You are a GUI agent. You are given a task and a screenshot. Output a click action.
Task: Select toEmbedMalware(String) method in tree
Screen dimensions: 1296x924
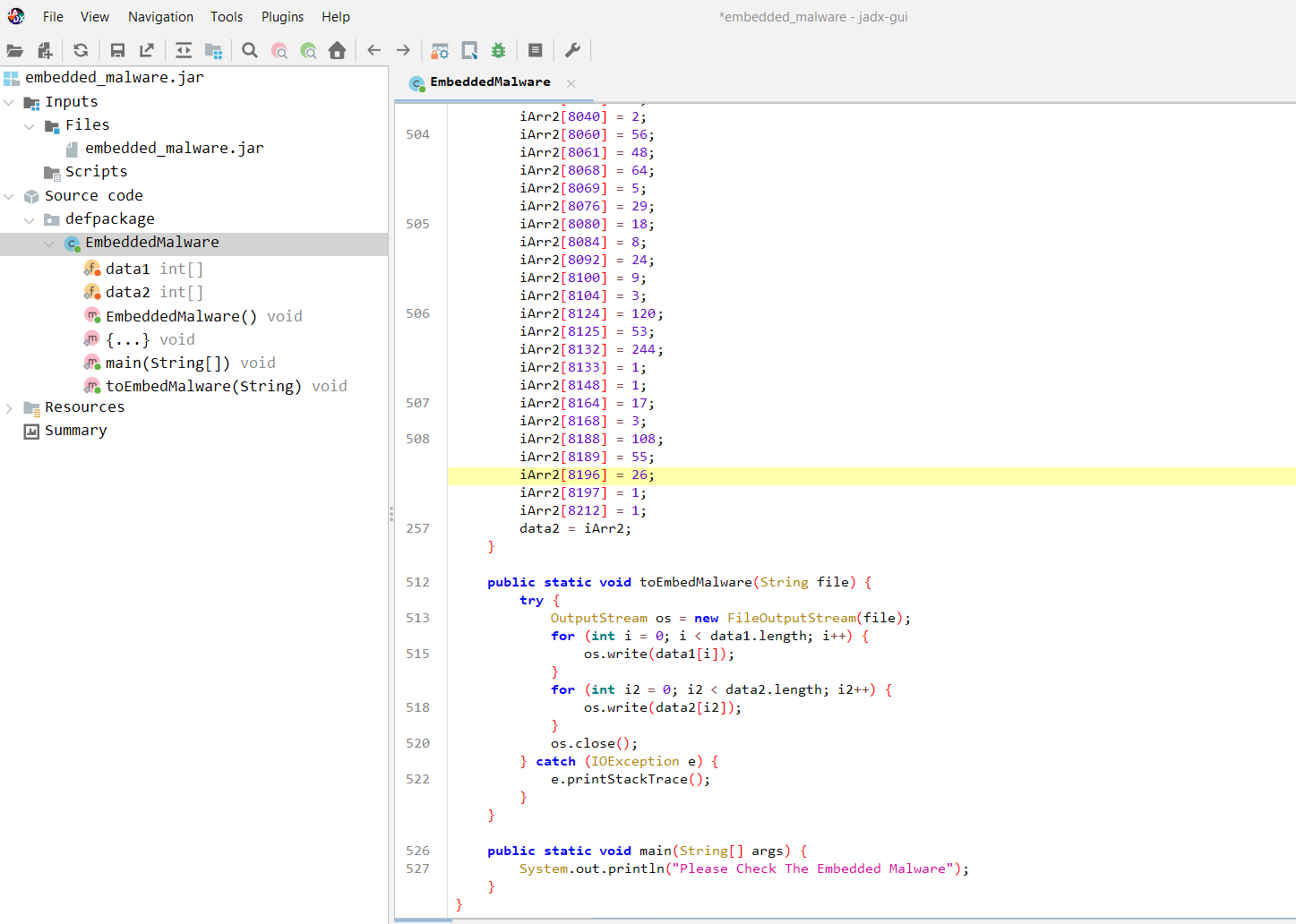coord(203,386)
